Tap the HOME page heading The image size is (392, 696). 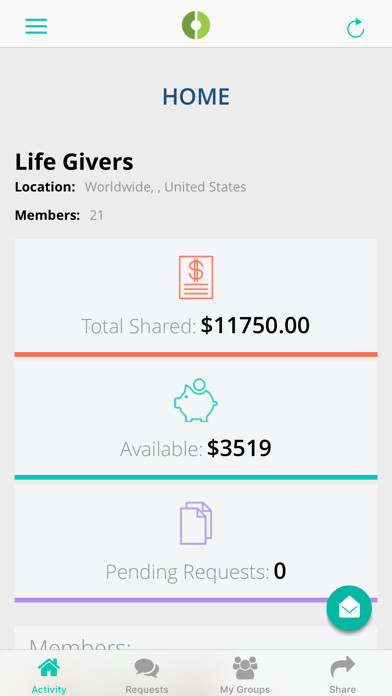pos(196,97)
